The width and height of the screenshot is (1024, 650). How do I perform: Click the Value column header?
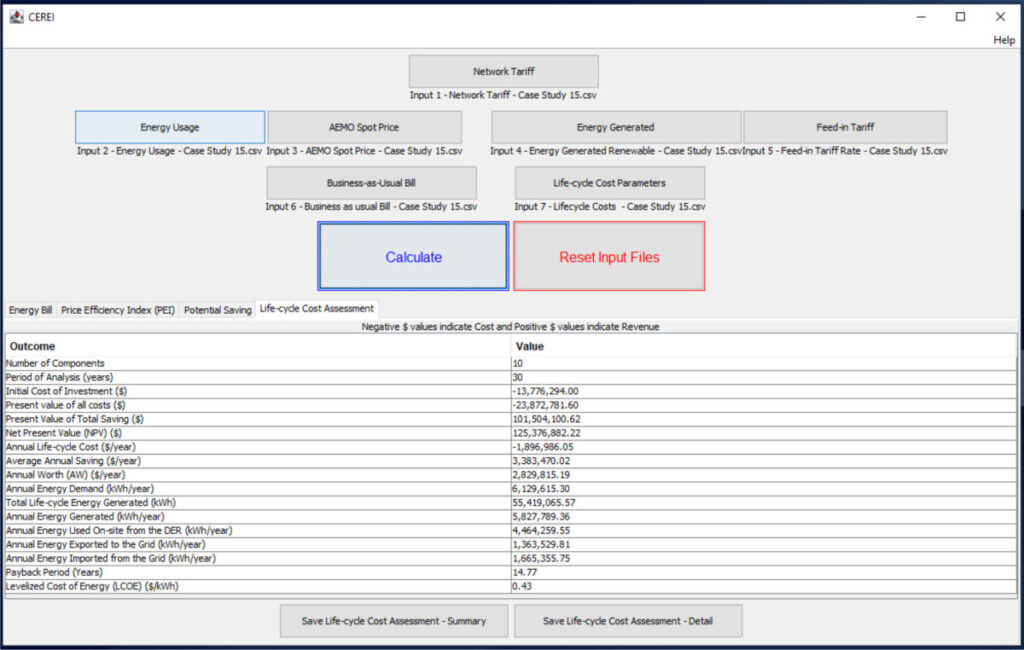coord(764,346)
